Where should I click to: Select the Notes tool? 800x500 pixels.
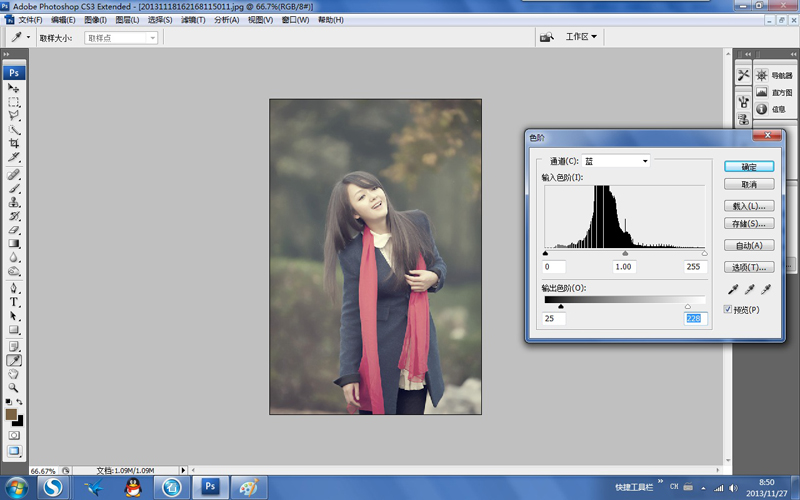point(13,346)
